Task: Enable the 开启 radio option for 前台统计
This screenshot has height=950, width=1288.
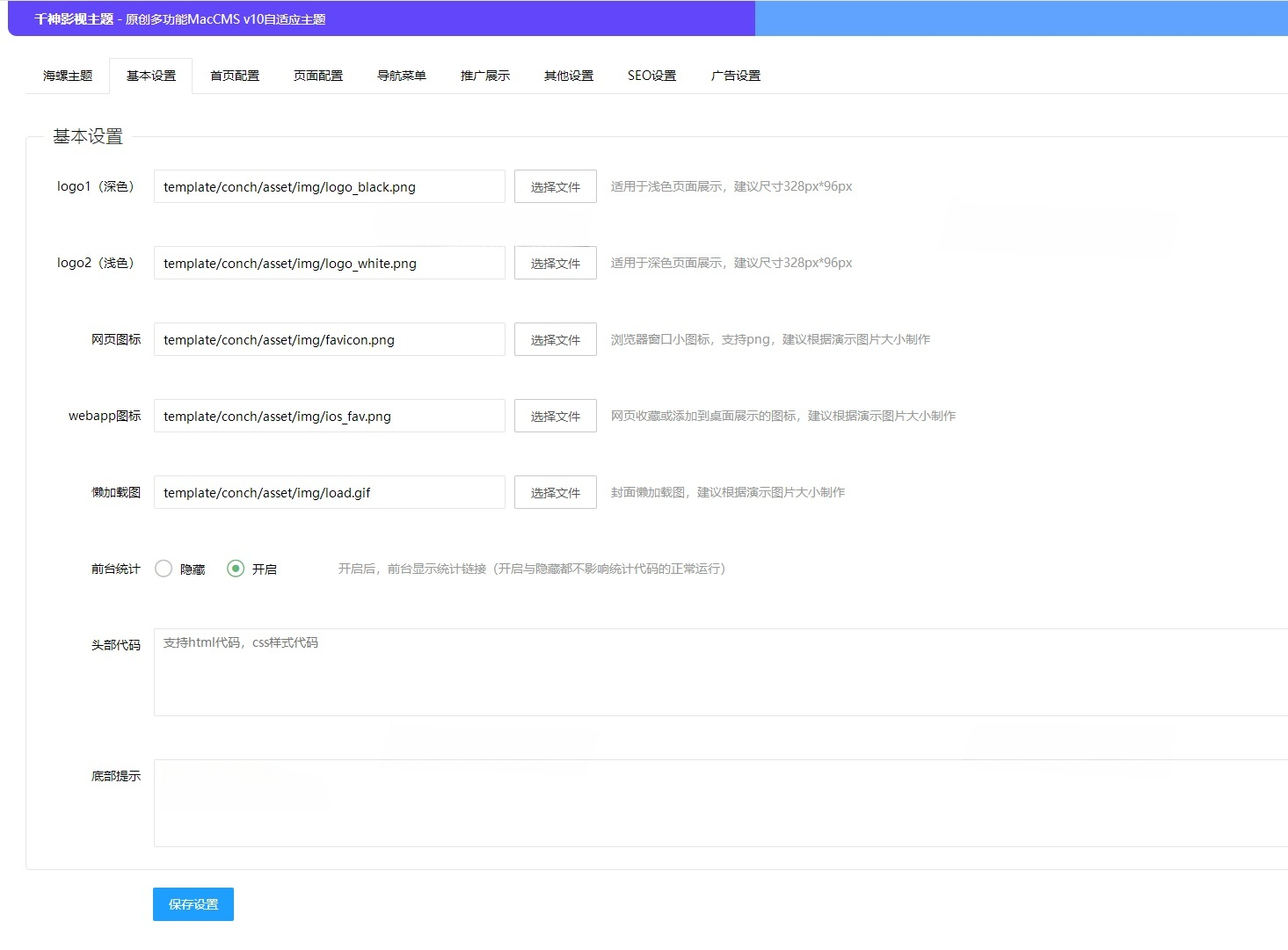Action: 236,569
